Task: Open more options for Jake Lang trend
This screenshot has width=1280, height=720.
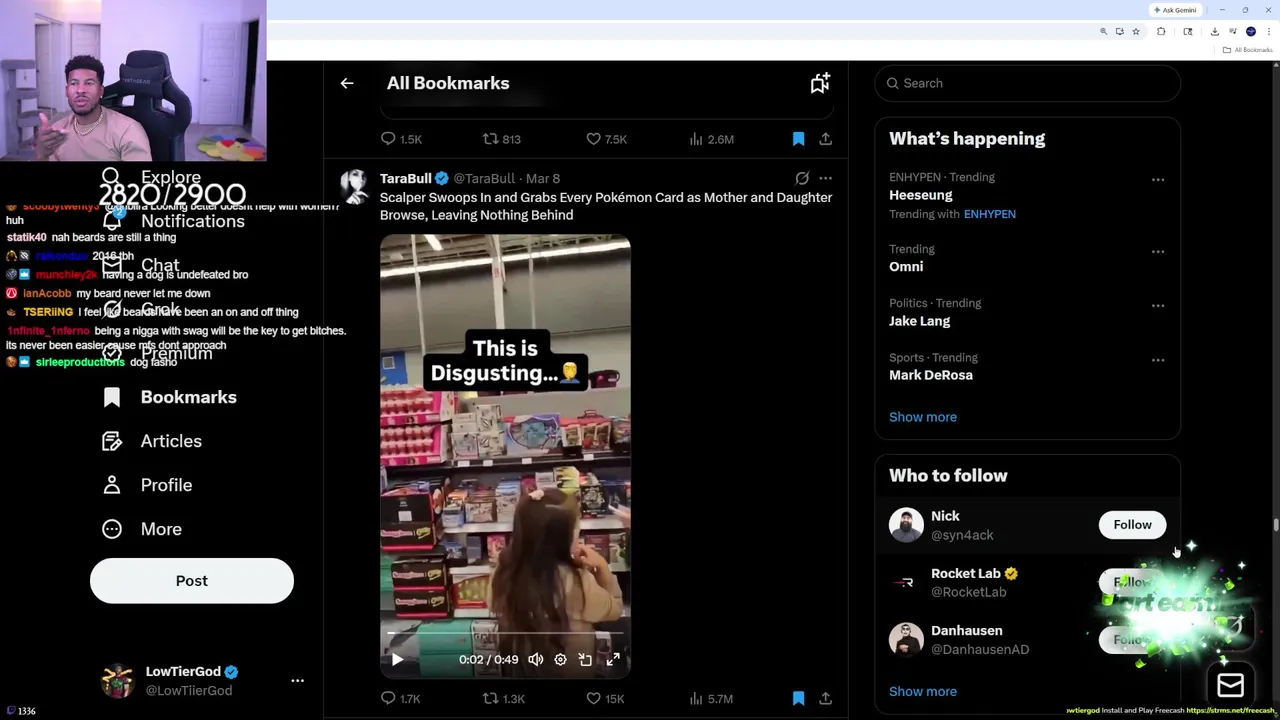Action: coord(1158,306)
